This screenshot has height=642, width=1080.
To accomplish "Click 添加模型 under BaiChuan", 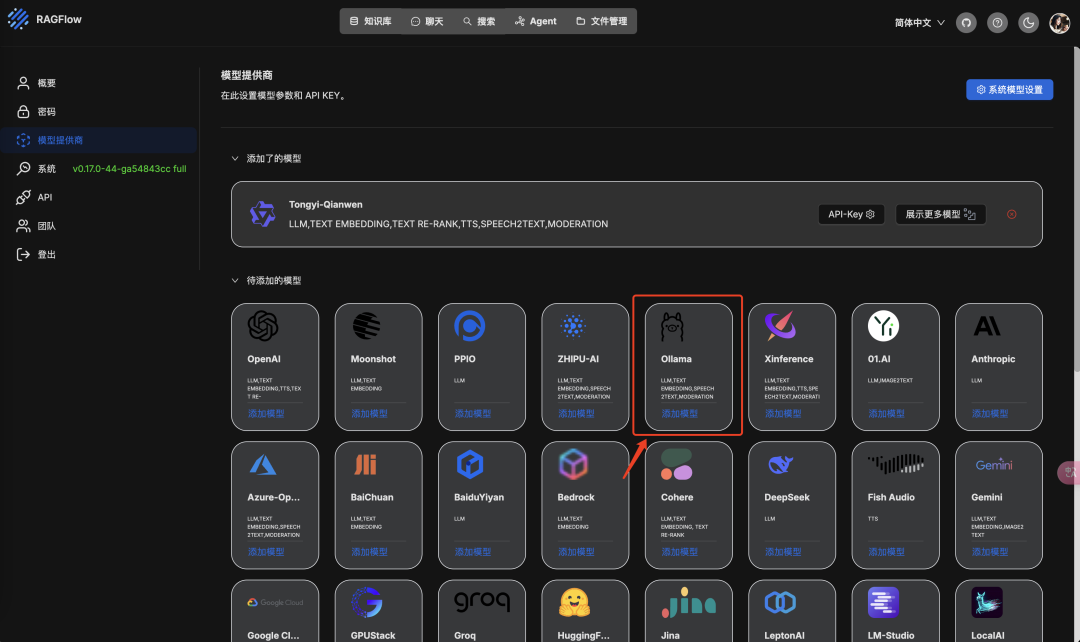I will (x=369, y=552).
